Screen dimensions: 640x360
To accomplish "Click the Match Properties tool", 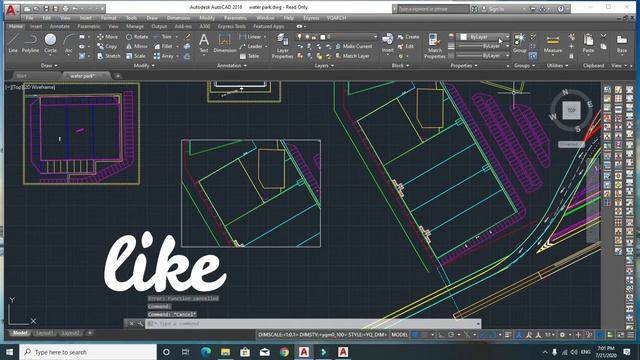I will (435, 46).
